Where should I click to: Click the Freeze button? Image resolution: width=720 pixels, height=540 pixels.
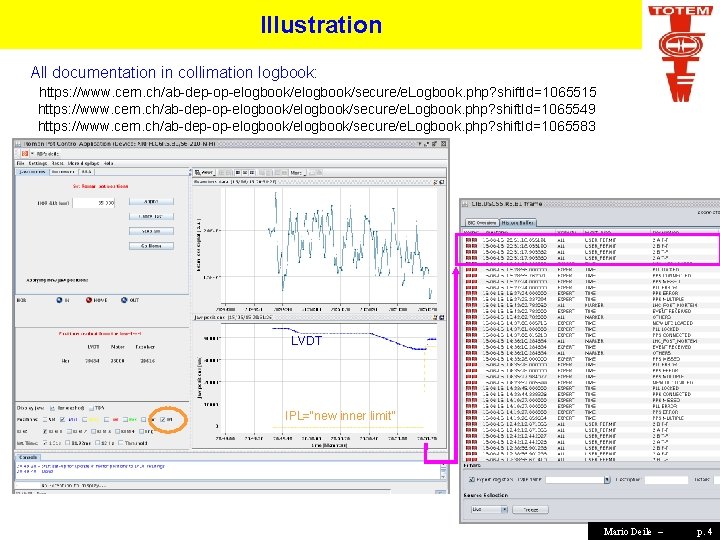[530, 510]
